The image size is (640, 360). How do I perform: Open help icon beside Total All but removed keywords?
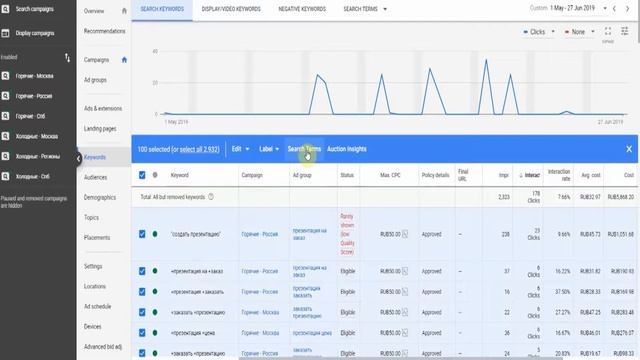(211, 197)
